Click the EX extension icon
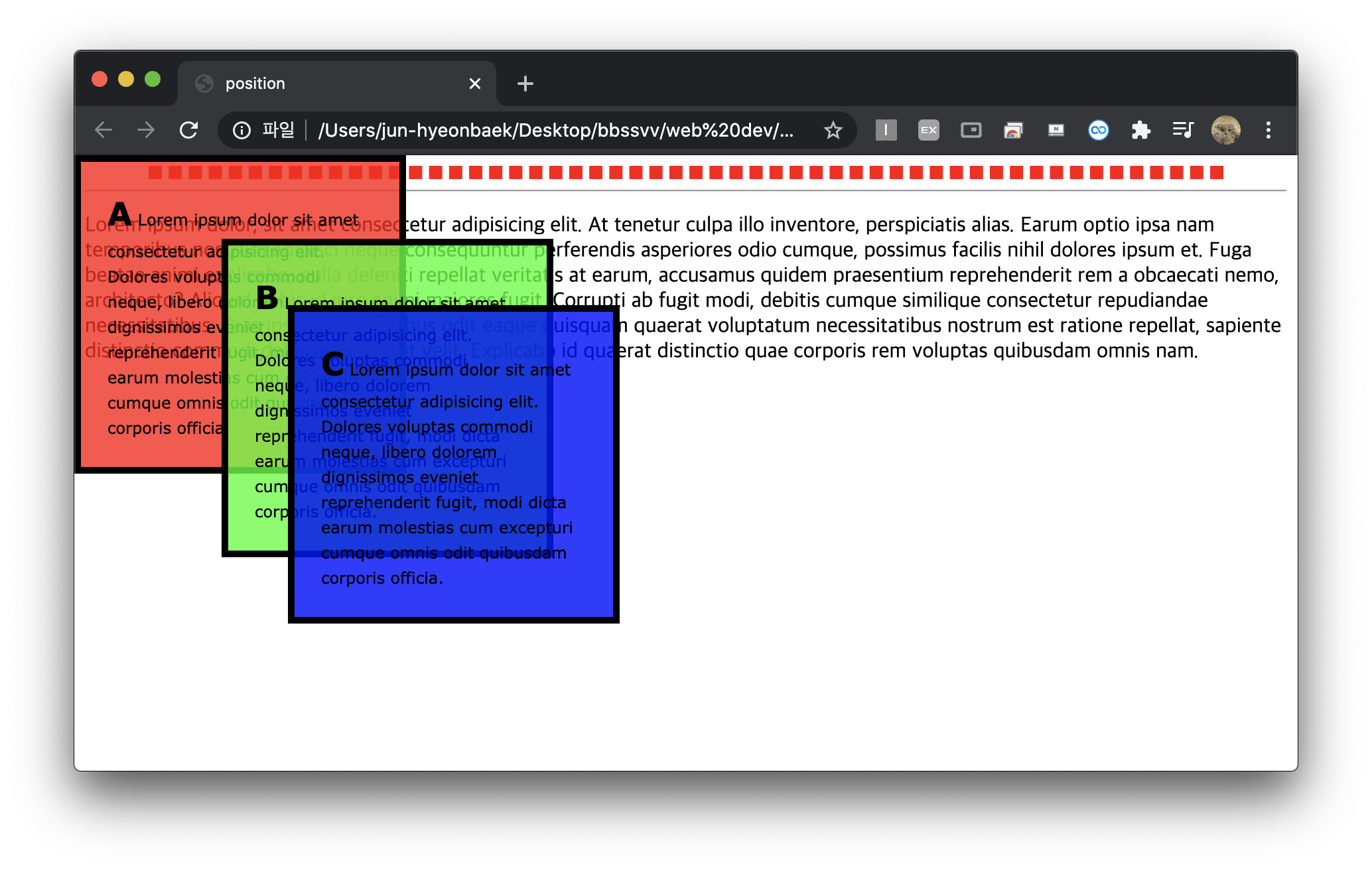The height and width of the screenshot is (869, 1372). 928,130
